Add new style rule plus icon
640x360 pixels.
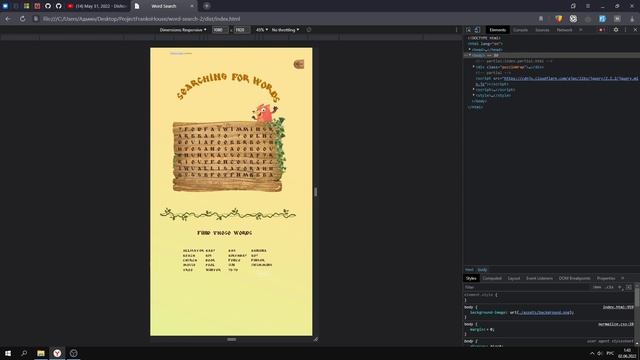click(620, 287)
